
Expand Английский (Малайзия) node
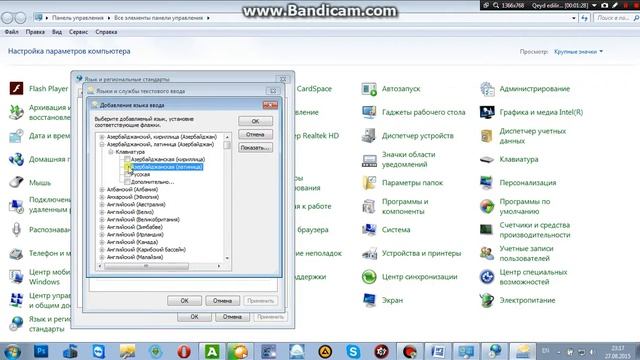(102, 257)
